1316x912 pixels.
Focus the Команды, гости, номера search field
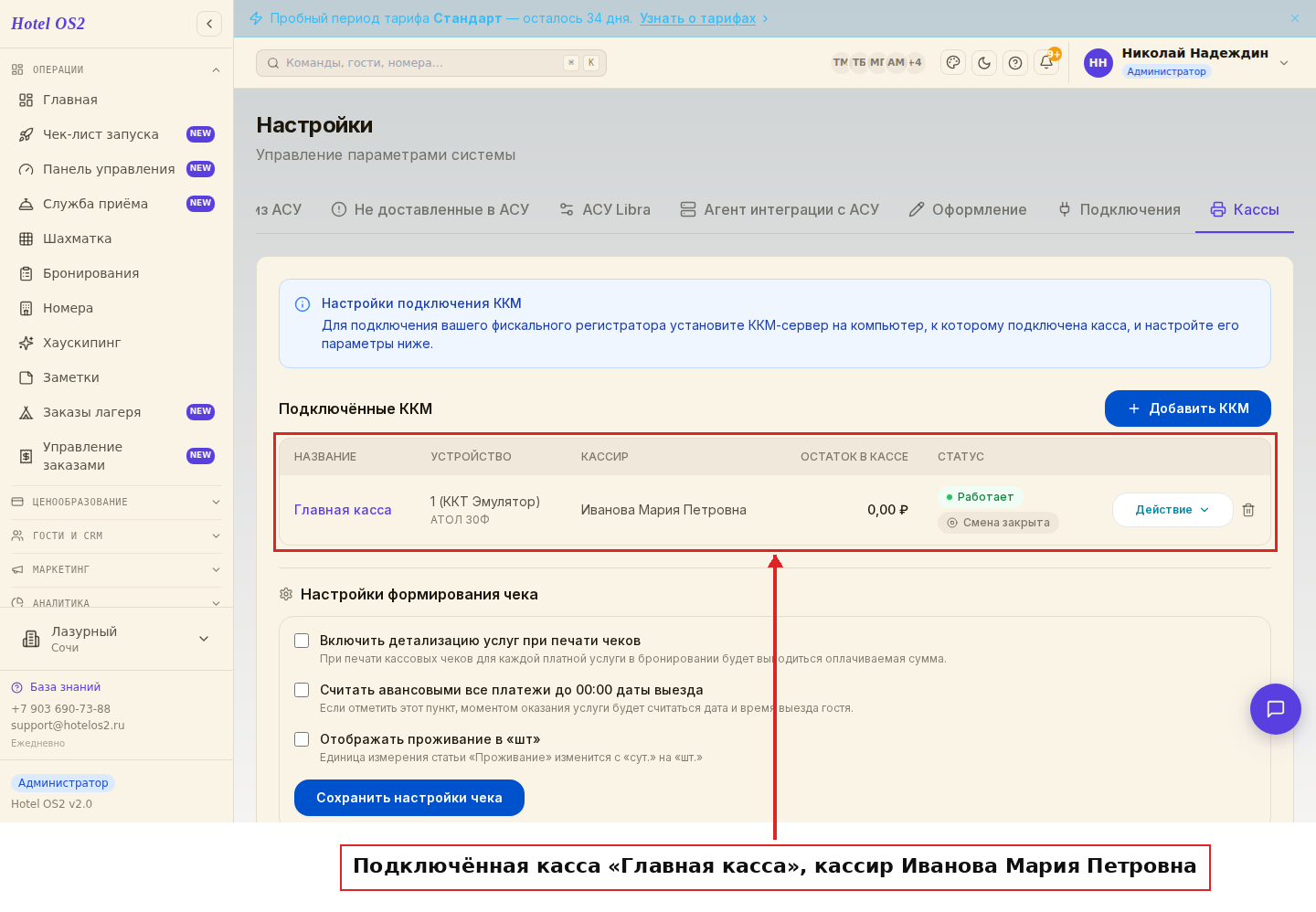coord(431,63)
